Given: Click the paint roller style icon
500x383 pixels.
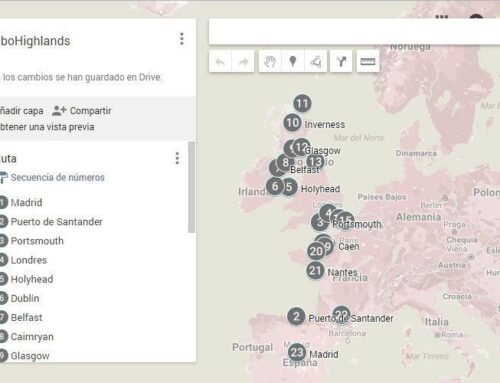Looking at the screenshot, I should (x=3, y=177).
